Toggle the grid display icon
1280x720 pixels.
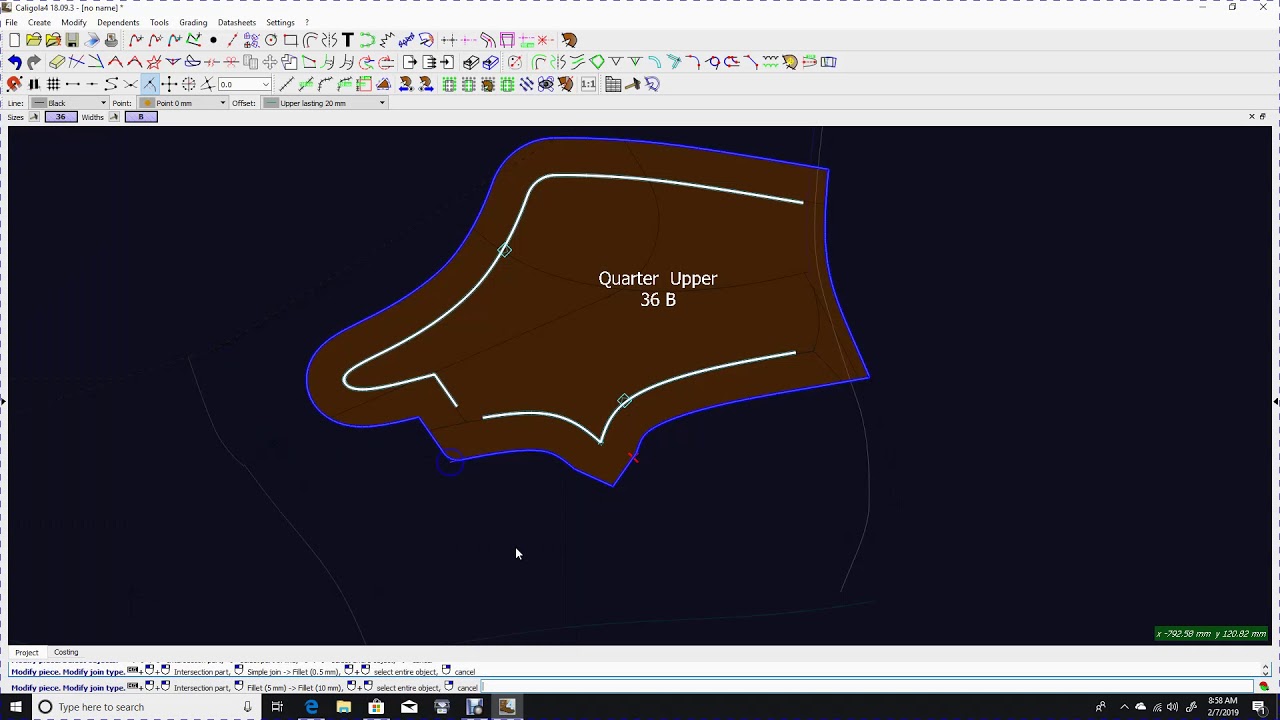[53, 84]
